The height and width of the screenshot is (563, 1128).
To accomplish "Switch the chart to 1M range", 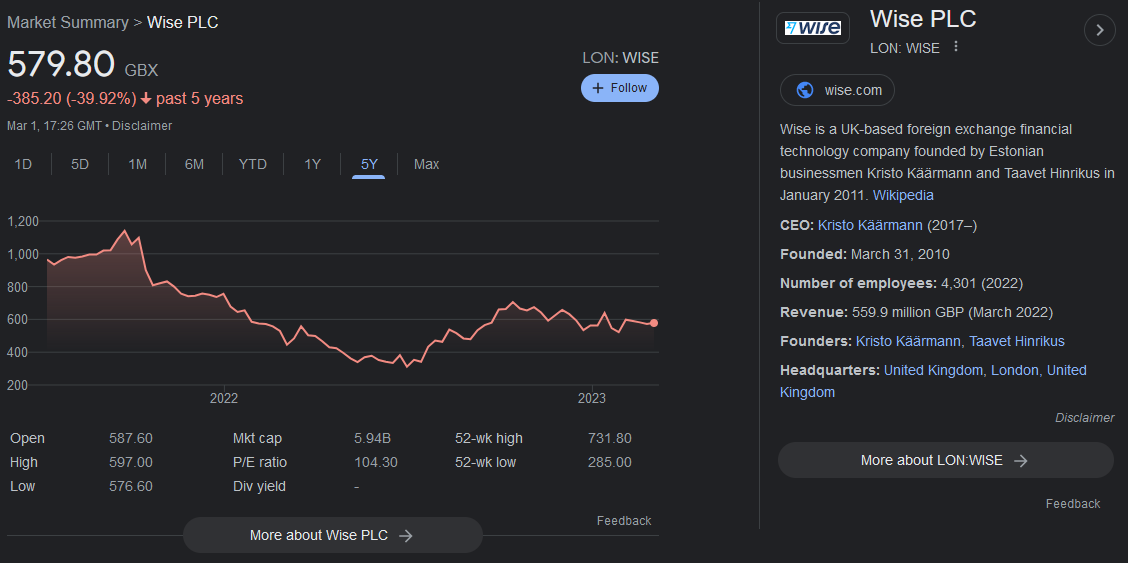I will (x=137, y=164).
